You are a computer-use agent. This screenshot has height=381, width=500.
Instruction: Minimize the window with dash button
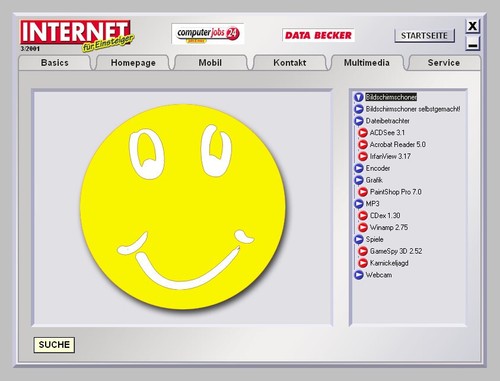tap(472, 43)
